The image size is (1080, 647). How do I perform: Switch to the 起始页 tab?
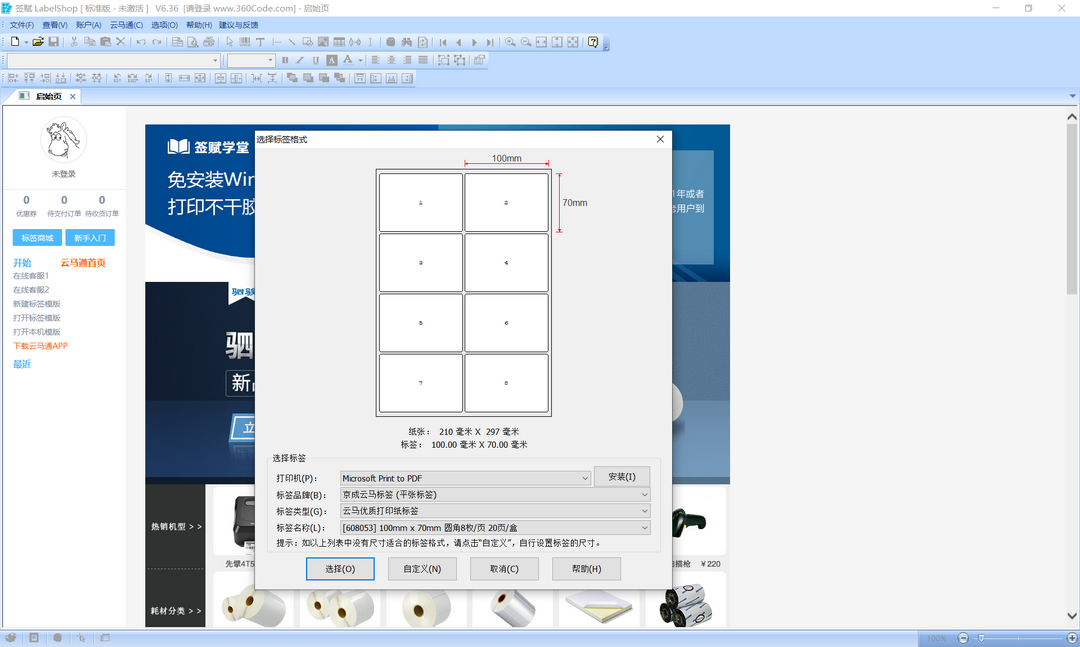point(48,96)
